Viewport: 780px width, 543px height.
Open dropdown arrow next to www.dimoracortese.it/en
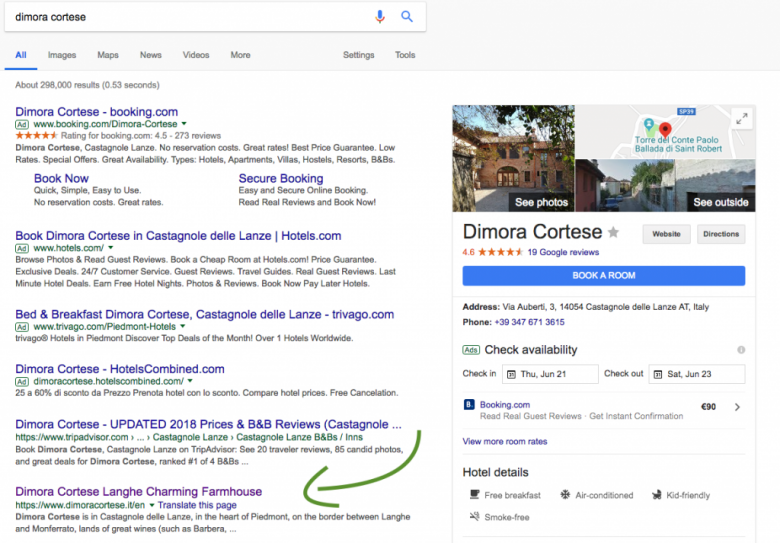coord(152,505)
